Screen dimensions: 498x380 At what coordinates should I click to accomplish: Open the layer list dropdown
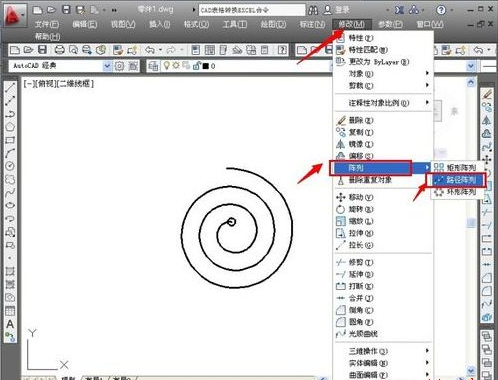[471, 66]
